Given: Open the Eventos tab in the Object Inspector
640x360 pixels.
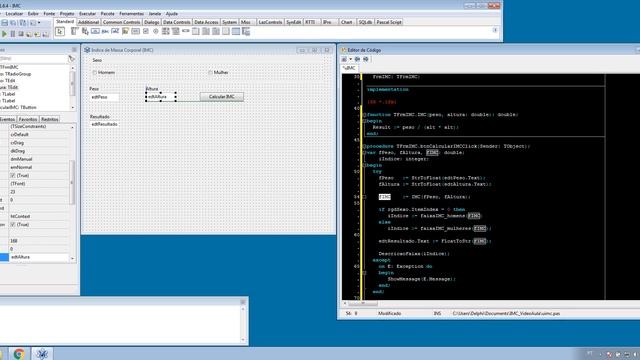Looking at the screenshot, I should coord(7,119).
